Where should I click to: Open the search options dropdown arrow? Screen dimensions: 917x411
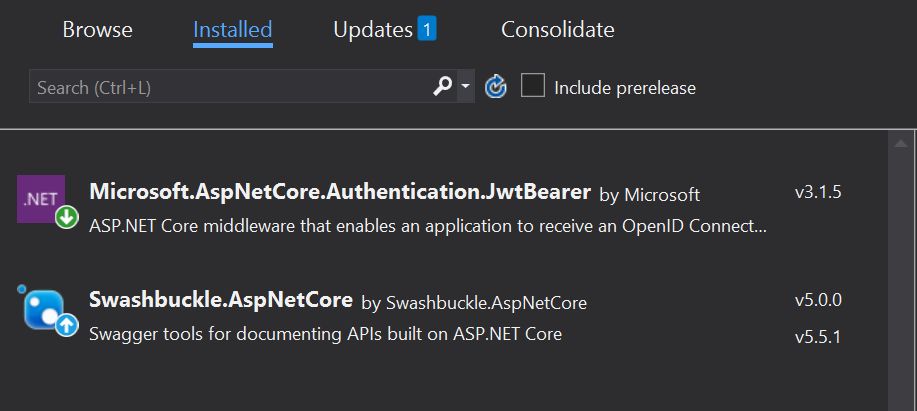click(x=466, y=87)
